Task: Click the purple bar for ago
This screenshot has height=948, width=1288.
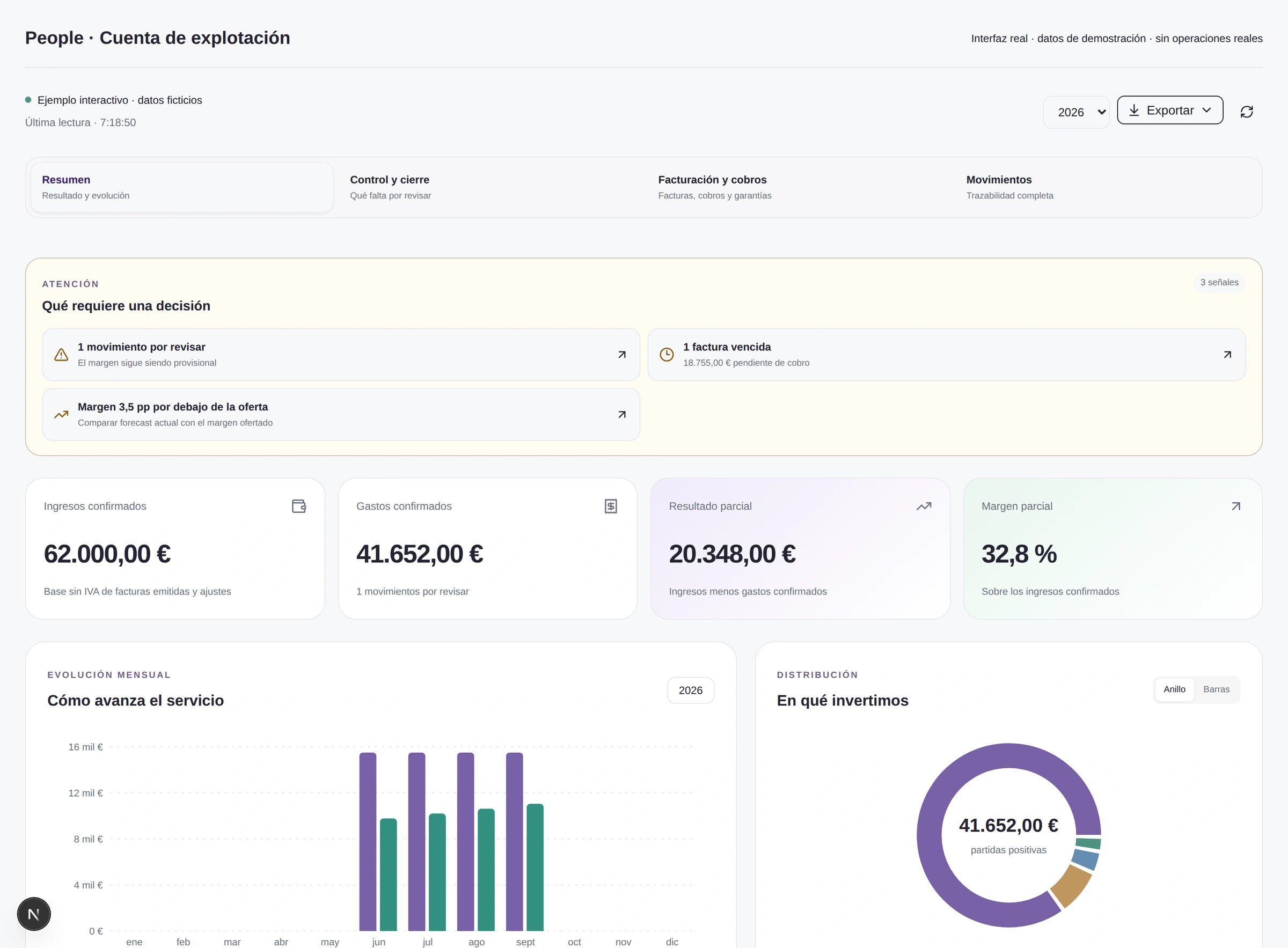Action: point(465,842)
